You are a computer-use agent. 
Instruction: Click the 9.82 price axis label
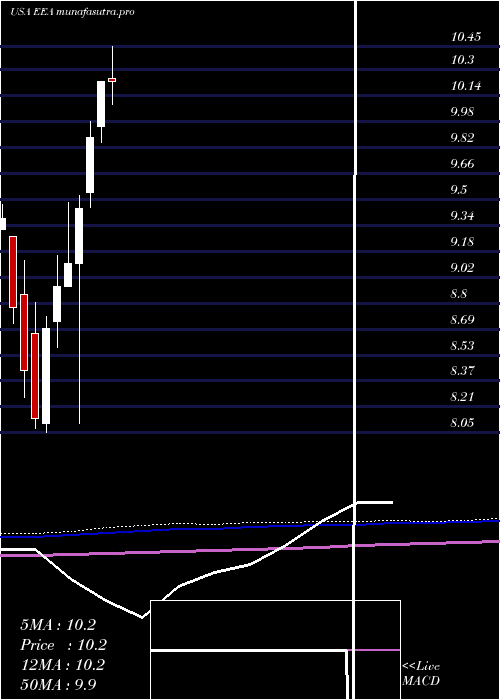[x=462, y=138]
